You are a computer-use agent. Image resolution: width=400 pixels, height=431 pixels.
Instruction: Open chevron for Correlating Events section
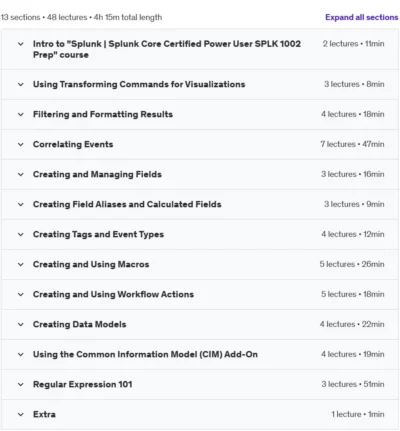21,144
